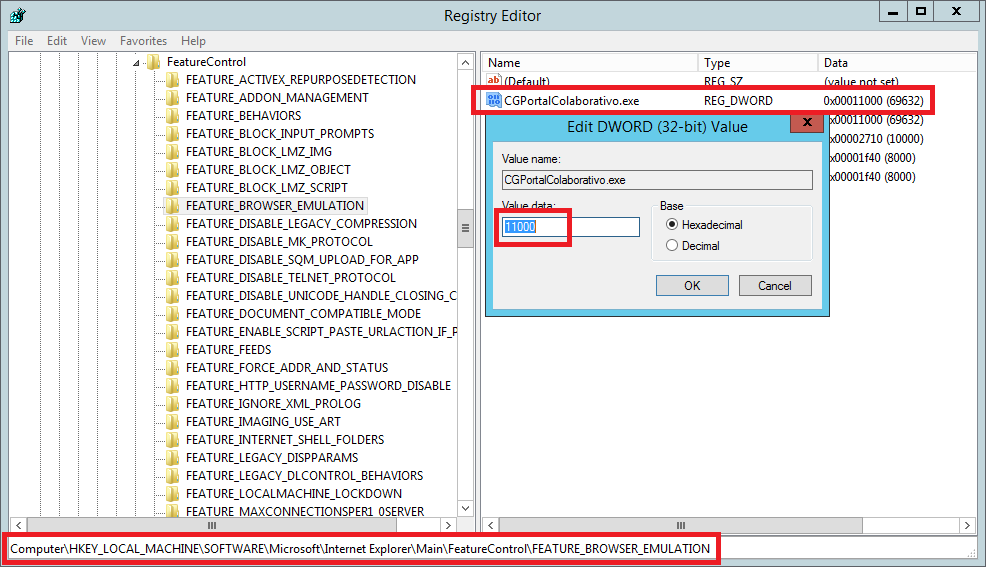
Task: Click folder icon beside FEATURE_DOCUMENT_COMPATIBLE_MODE
Action: click(x=172, y=314)
